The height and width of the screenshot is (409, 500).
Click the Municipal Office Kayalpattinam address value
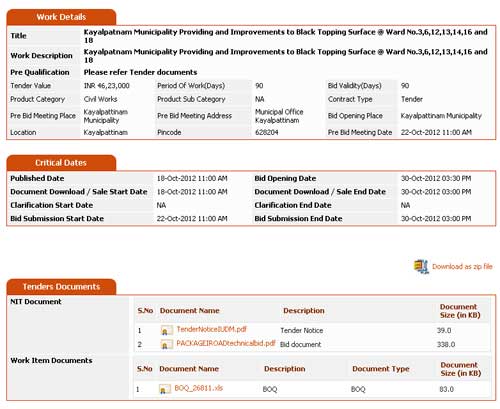279,116
